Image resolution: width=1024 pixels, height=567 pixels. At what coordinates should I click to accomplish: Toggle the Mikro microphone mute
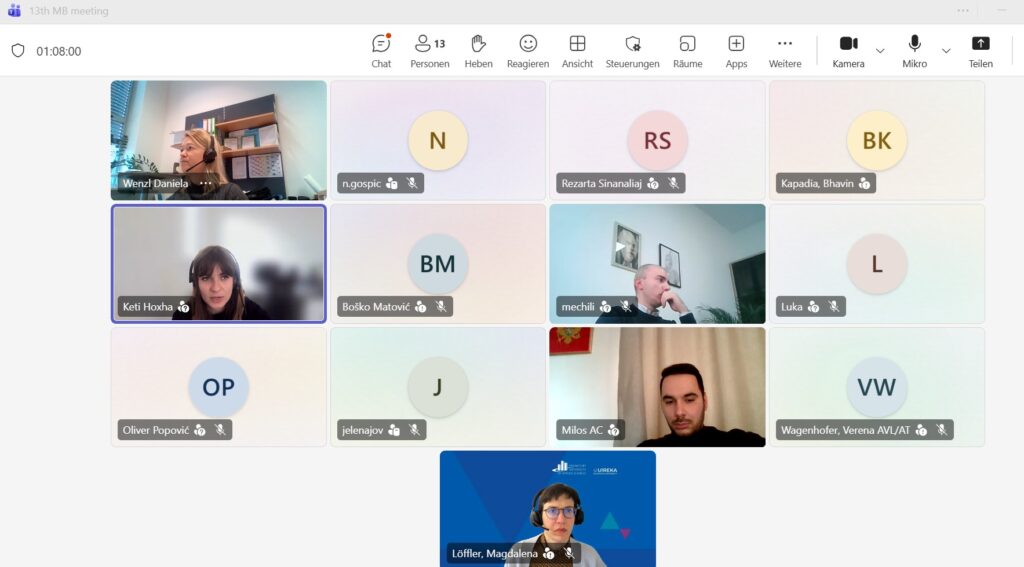click(914, 50)
